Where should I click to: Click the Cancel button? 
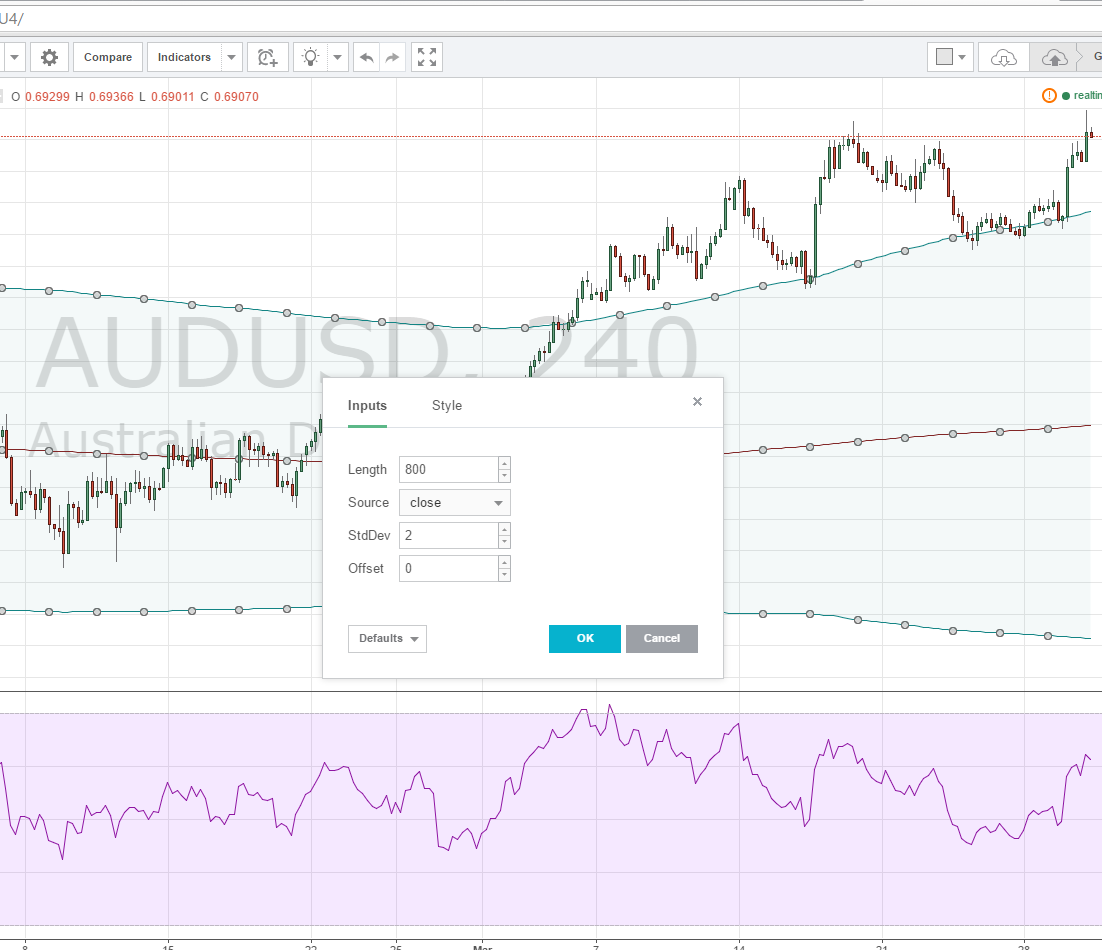(x=662, y=639)
